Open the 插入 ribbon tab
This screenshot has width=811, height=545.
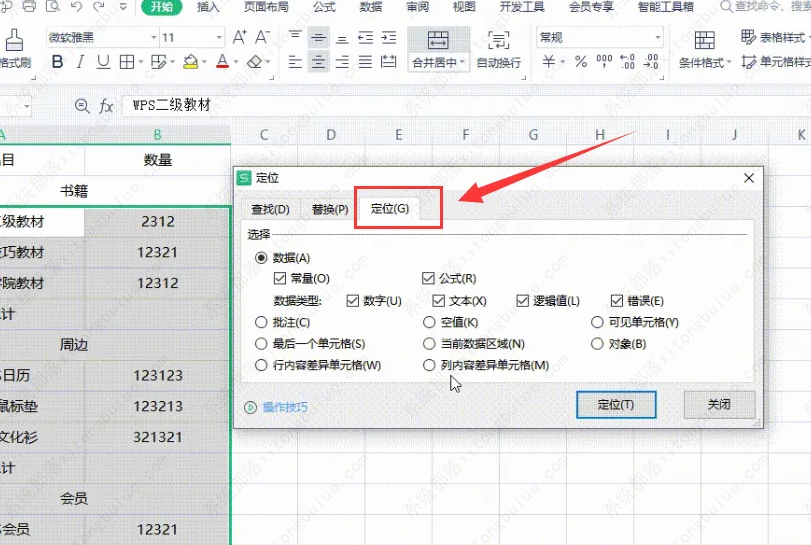click(x=208, y=7)
